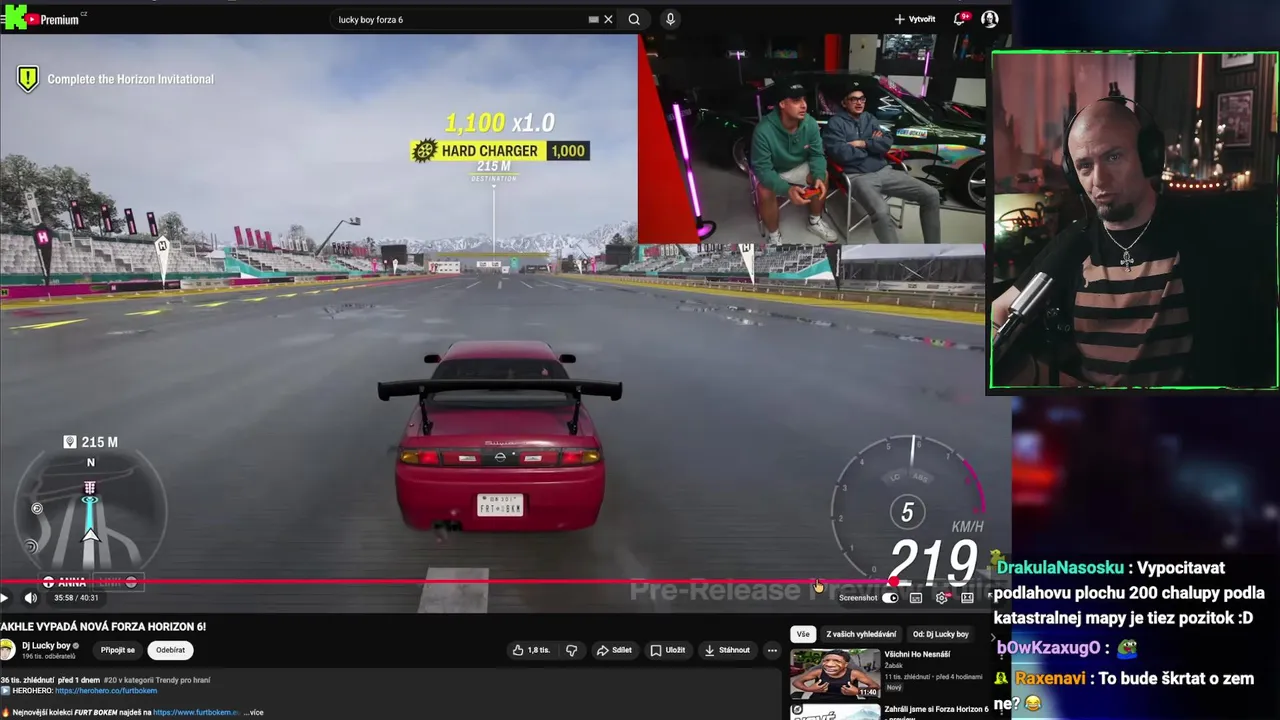Click the streamer webcam overlay
Viewport: 1280px width, 720px height.
coord(1134,220)
